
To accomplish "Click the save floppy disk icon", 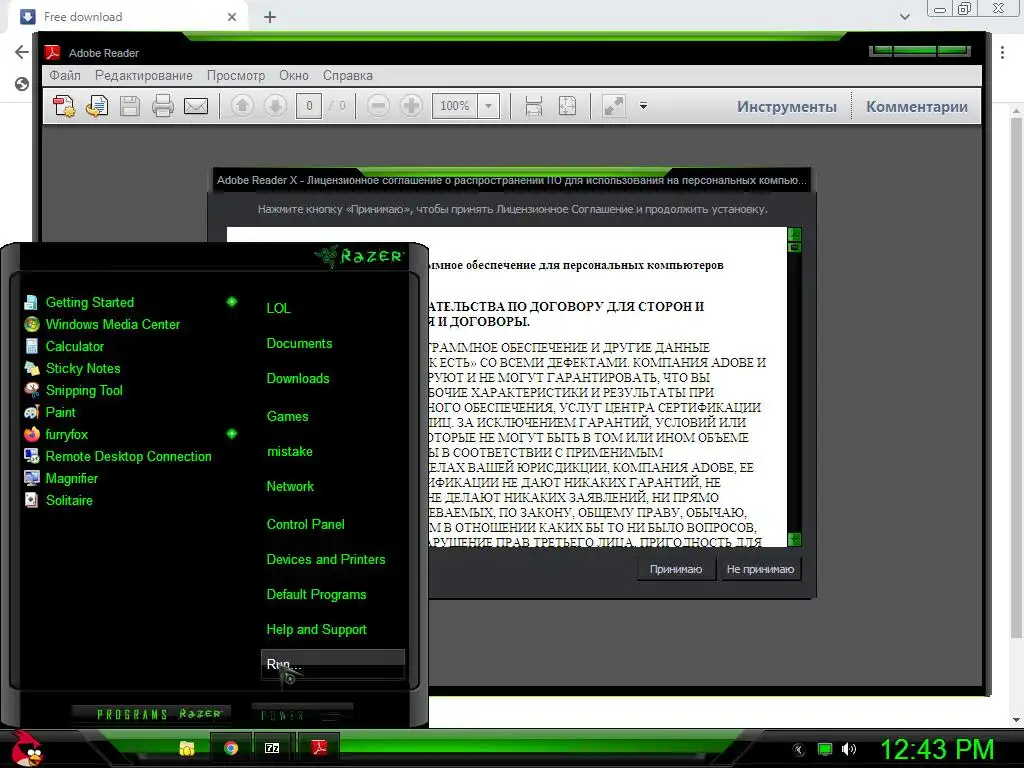I will (130, 106).
